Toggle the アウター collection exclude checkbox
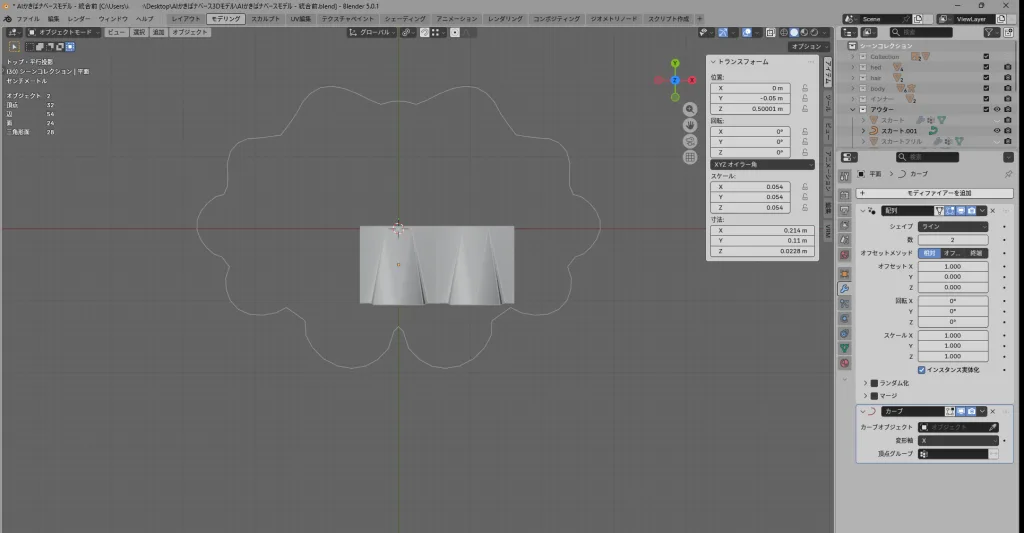This screenshot has height=533, width=1024. click(986, 109)
